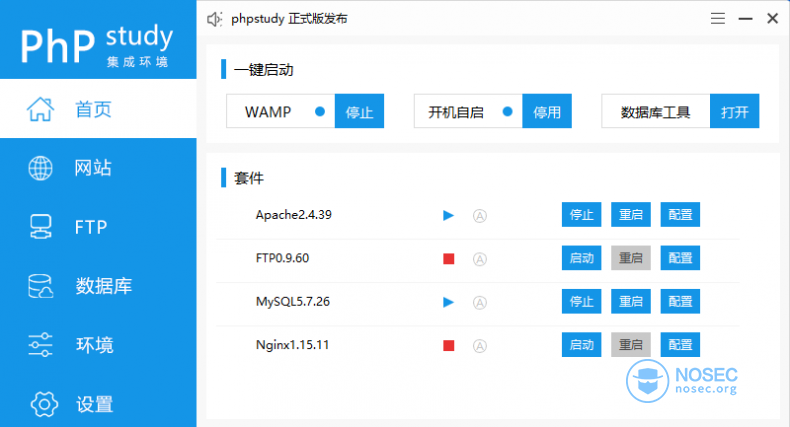Viewport: 790px width, 427px height.
Task: Open the hamburger menu icon
Action: [718, 19]
